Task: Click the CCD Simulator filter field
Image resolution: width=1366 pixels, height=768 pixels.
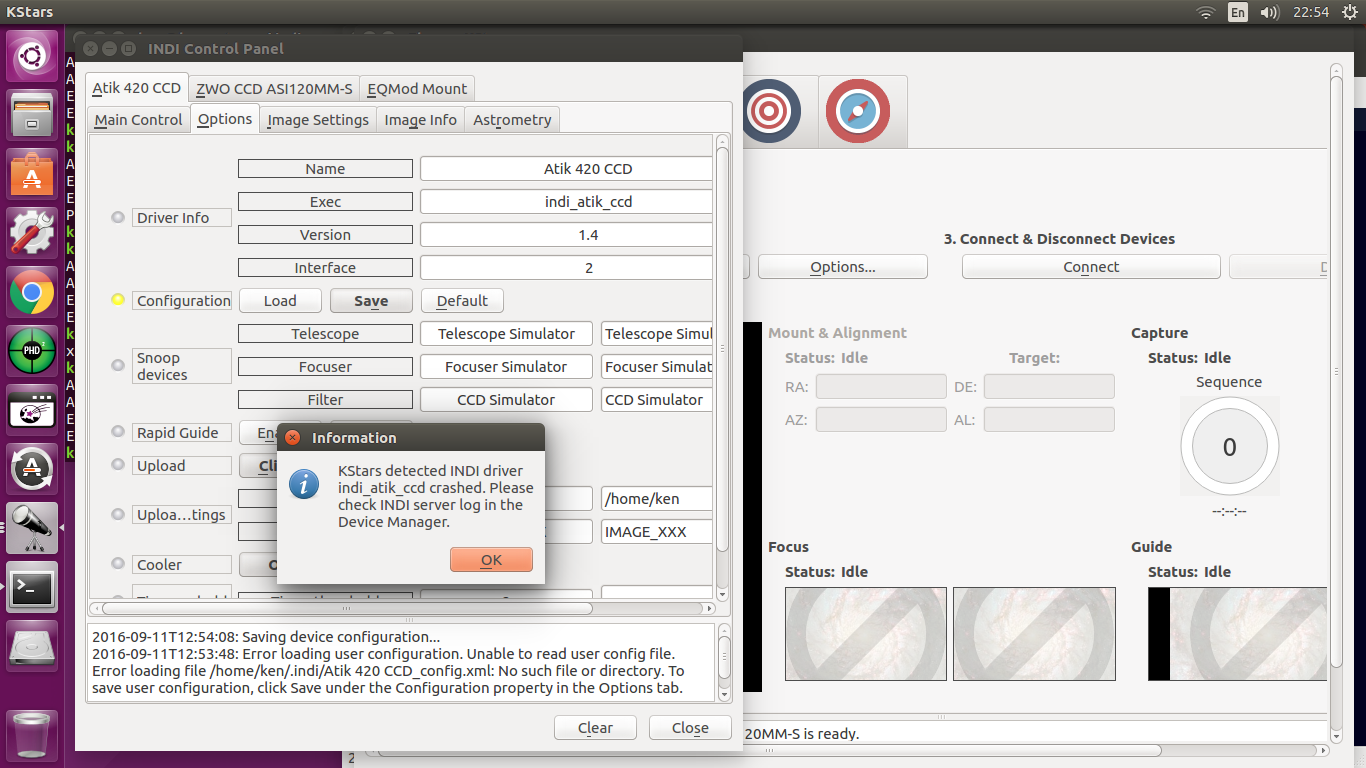Action: tap(506, 400)
